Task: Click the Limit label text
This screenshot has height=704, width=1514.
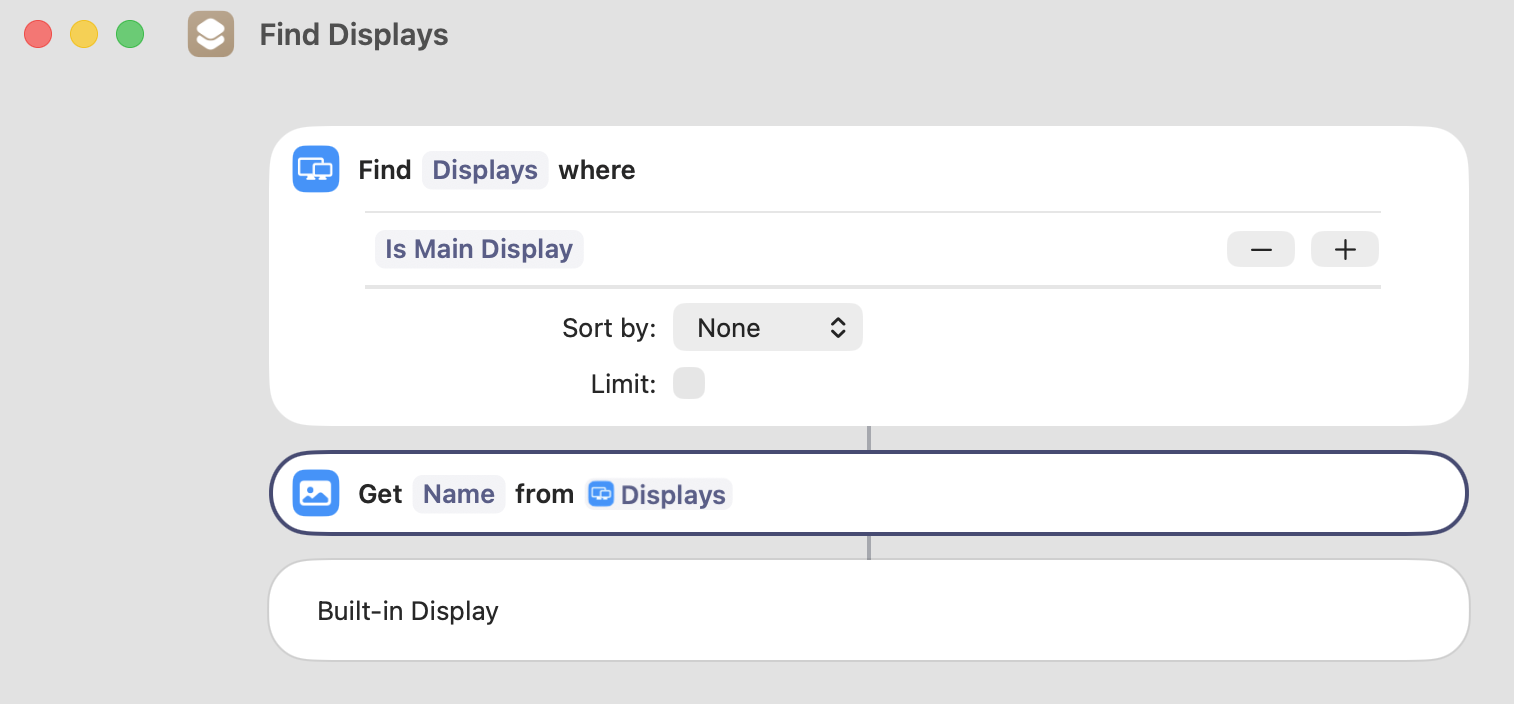Action: point(623,384)
